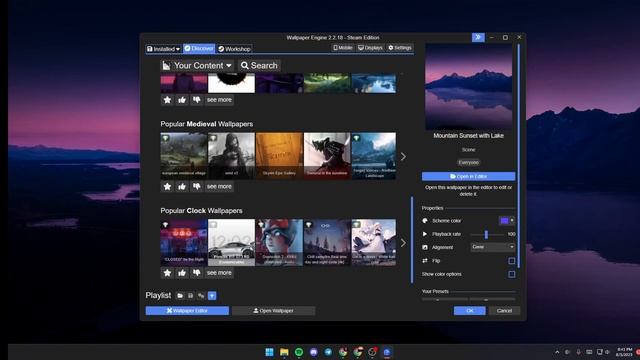Click the Open Wallpaper button
The height and width of the screenshot is (360, 640).
[x=273, y=311]
